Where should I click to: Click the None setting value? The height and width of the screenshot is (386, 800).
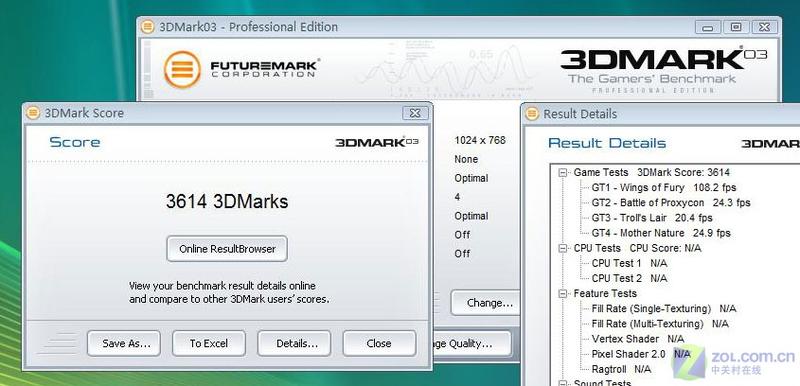pyautogui.click(x=466, y=159)
